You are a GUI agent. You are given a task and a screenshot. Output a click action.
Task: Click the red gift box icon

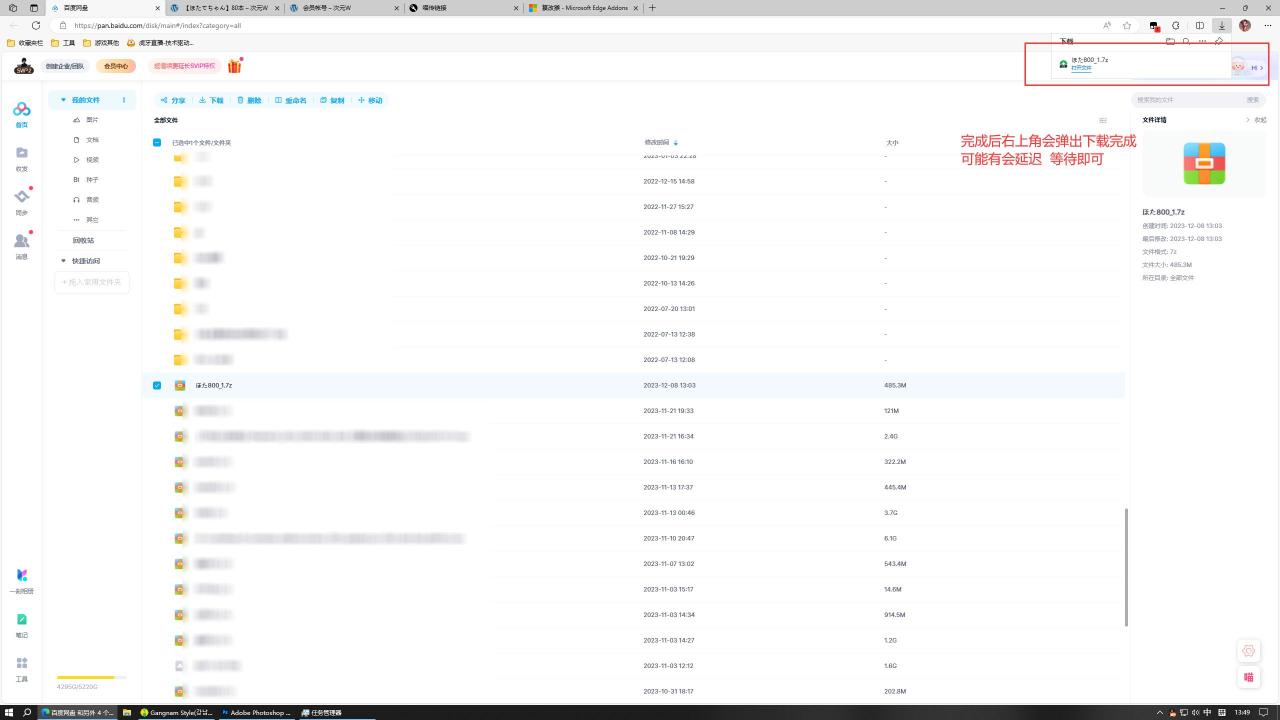[x=235, y=66]
